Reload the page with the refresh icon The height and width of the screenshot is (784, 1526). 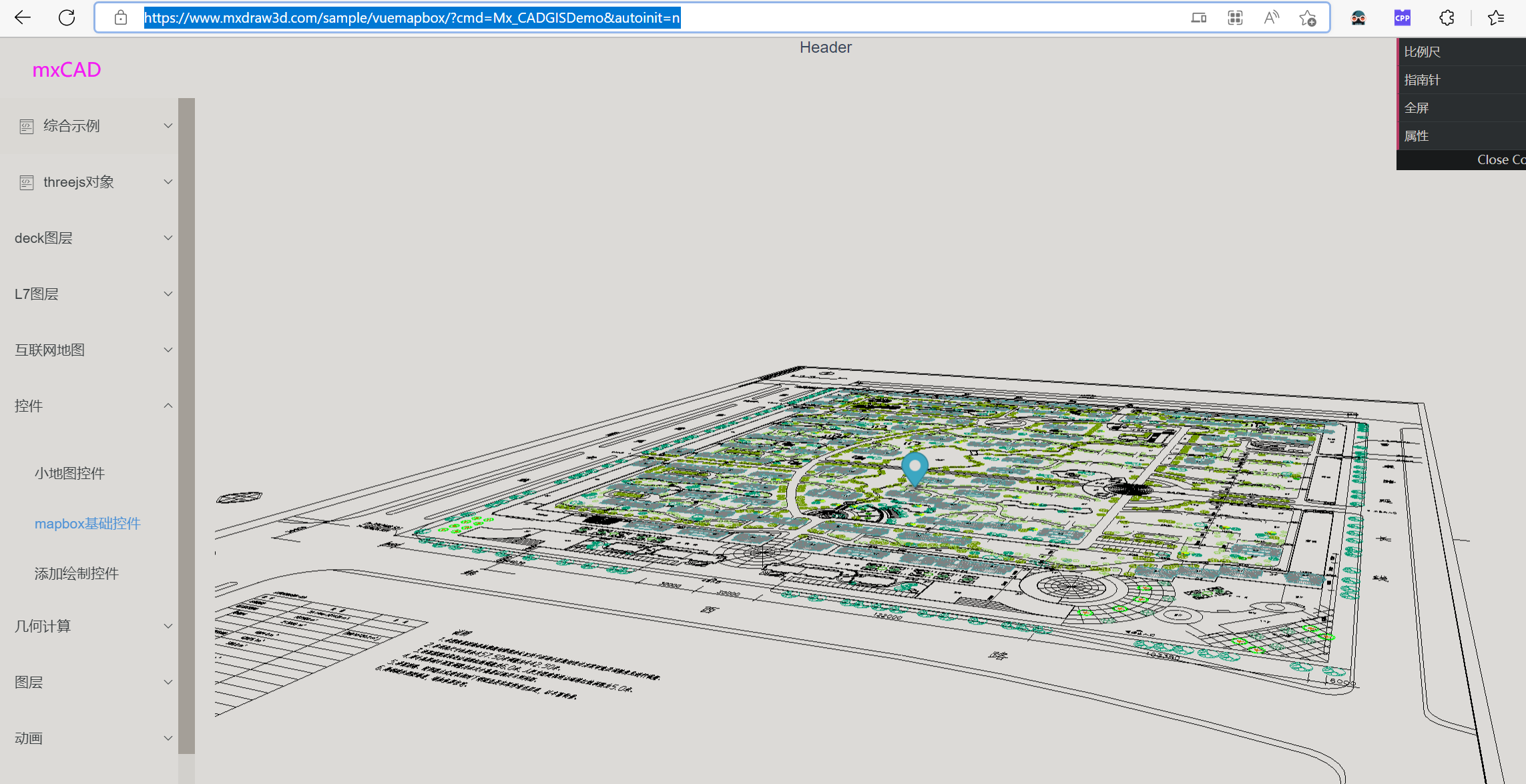[x=67, y=18]
